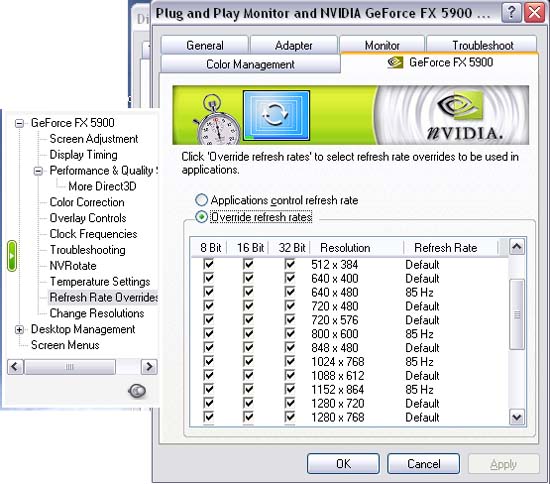This screenshot has height=484, width=550.
Task: Open Color Correction in tree menu
Action: pos(87,202)
